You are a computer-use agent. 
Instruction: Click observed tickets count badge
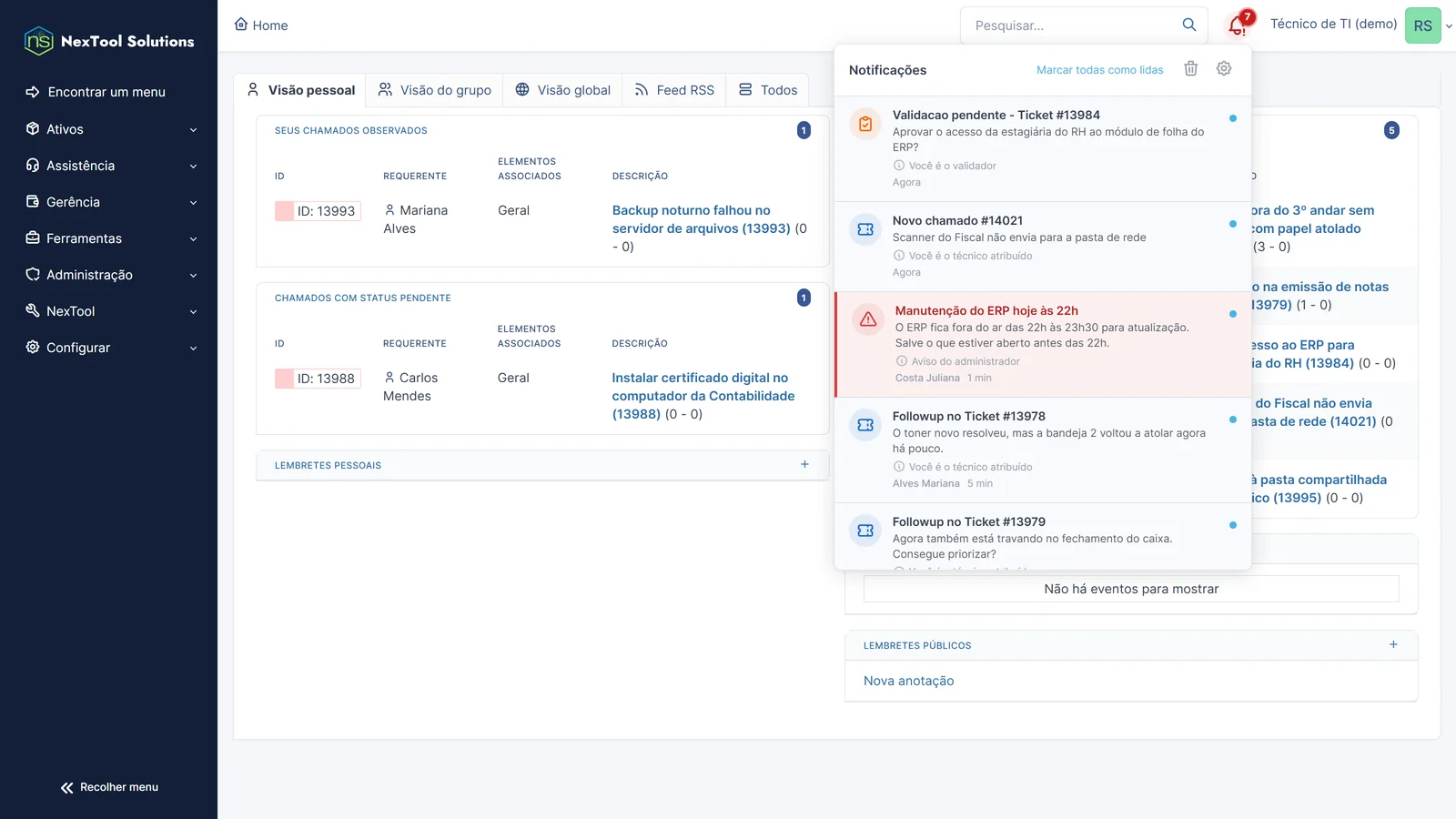point(804,130)
